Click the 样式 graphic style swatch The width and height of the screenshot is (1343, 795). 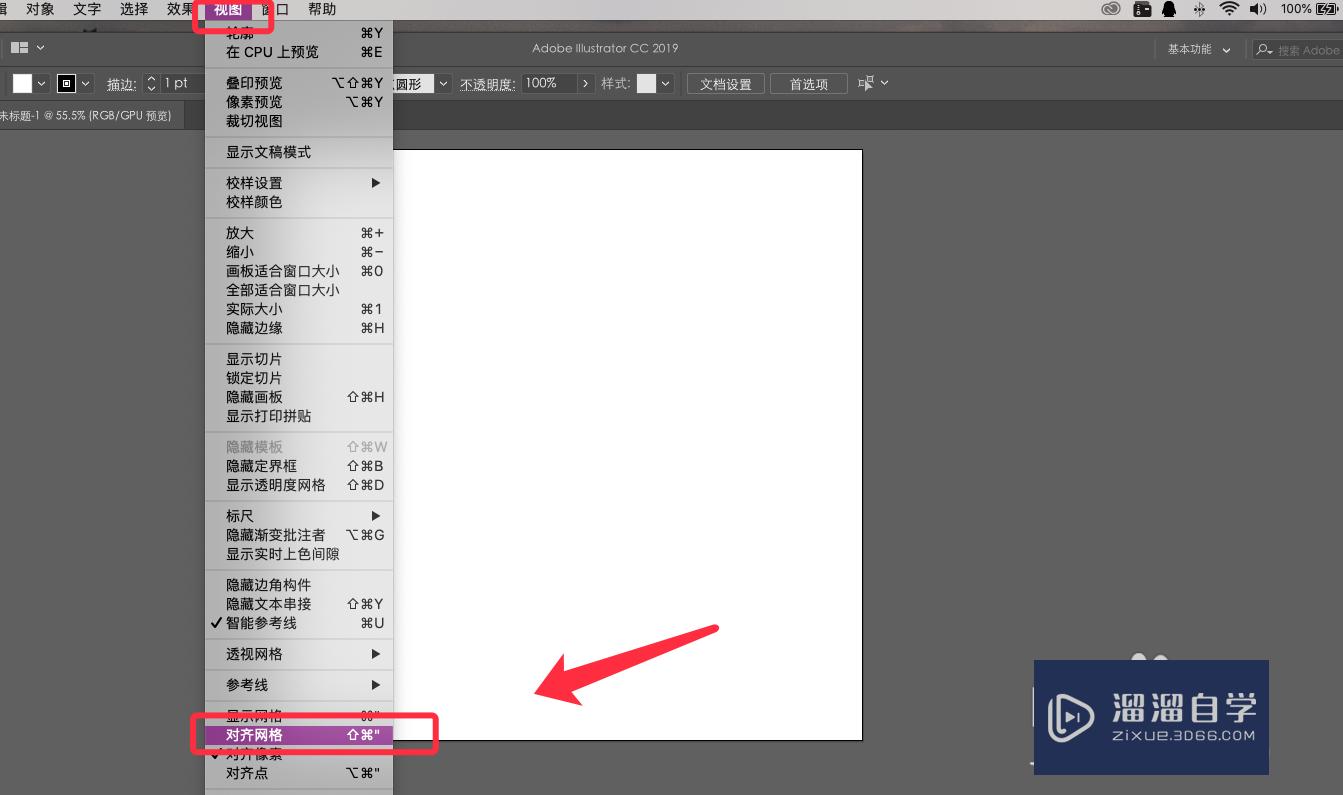coord(646,84)
